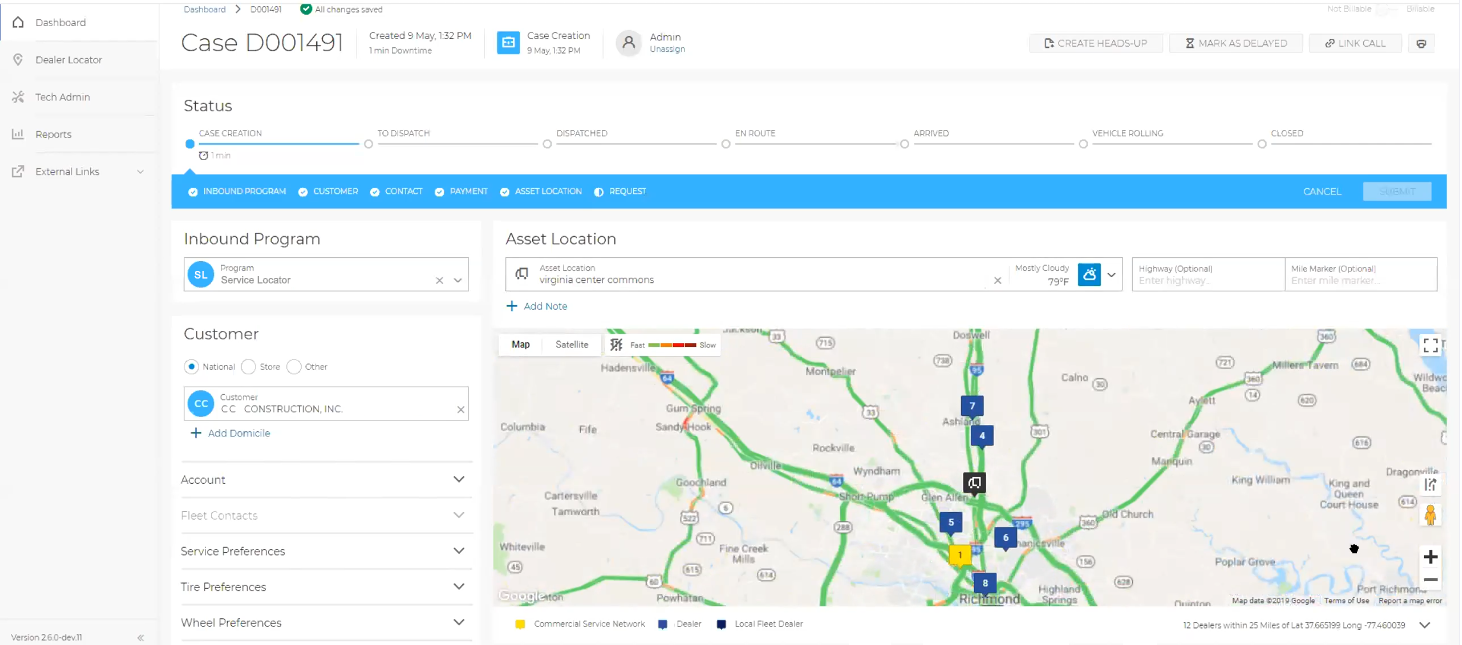Image resolution: width=1462 pixels, height=645 pixels.
Task: Click the To Dispatch status marker
Action: tap(368, 144)
